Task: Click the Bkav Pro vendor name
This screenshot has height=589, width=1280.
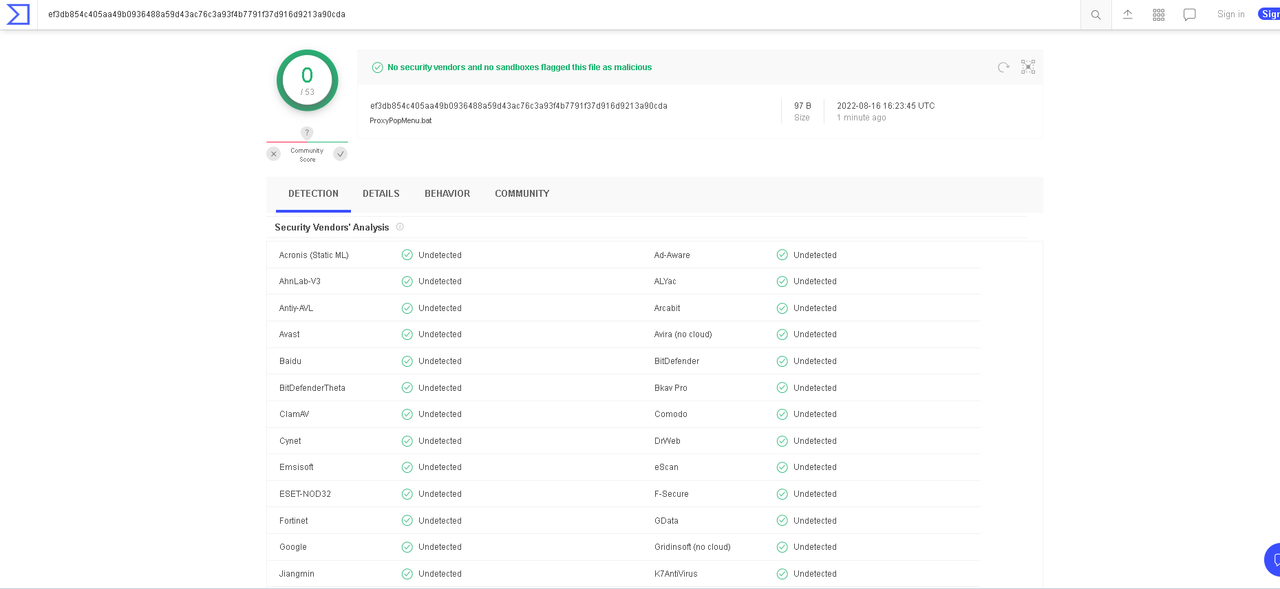Action: tap(671, 388)
